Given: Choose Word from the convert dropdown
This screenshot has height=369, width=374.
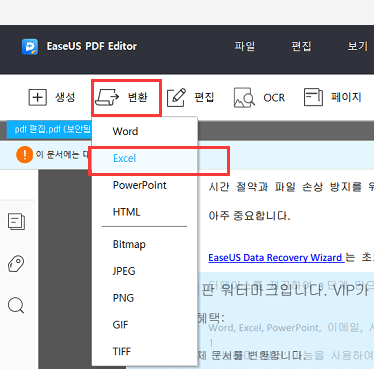Looking at the screenshot, I should [x=145, y=131].
